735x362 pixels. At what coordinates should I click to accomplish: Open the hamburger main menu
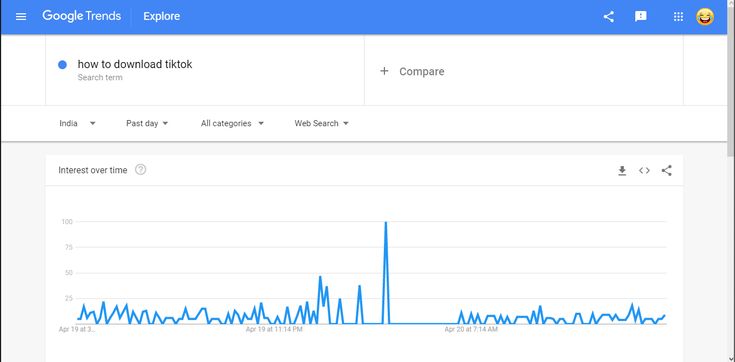point(21,17)
